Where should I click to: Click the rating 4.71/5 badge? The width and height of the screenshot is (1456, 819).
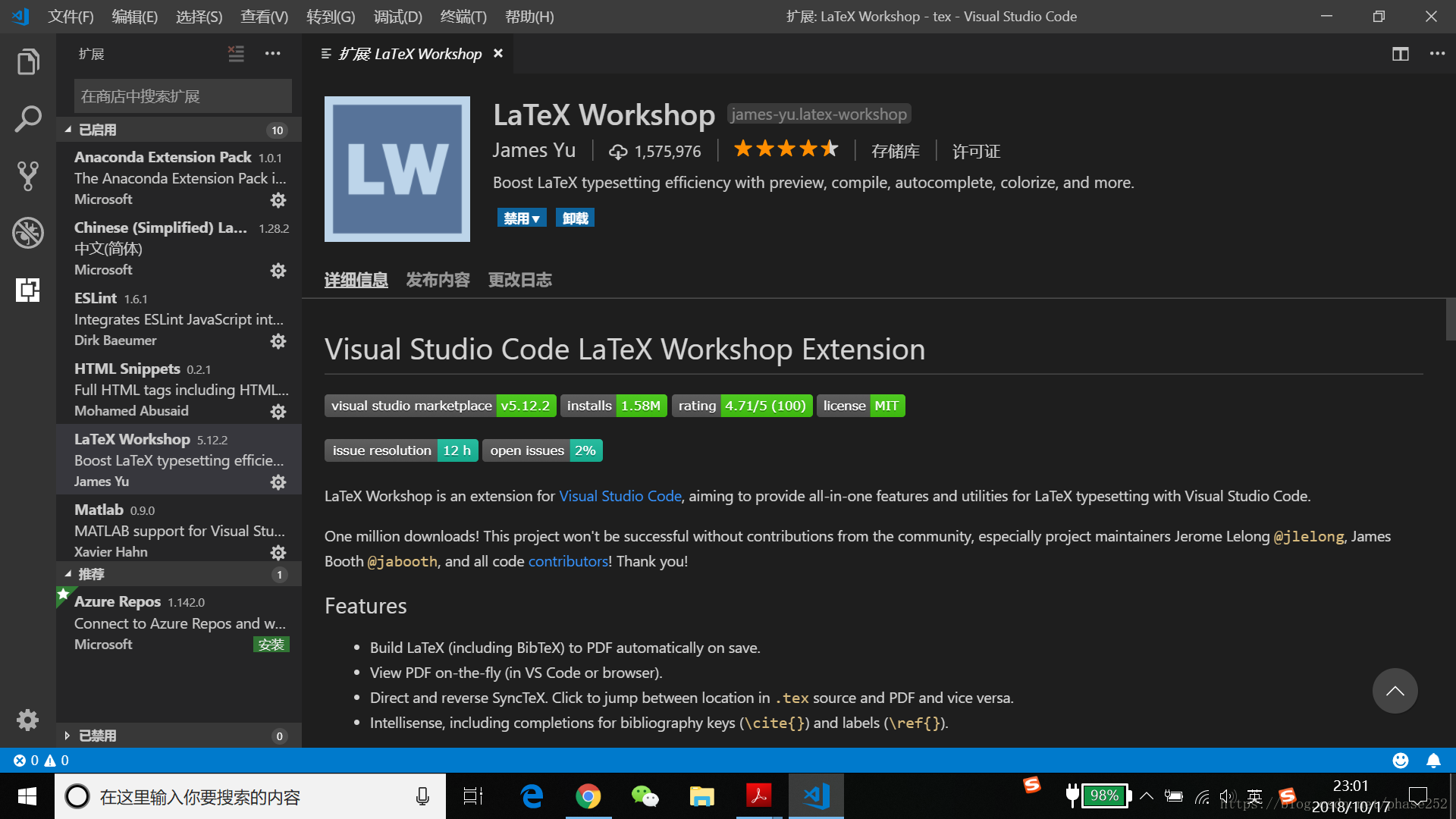coord(742,406)
